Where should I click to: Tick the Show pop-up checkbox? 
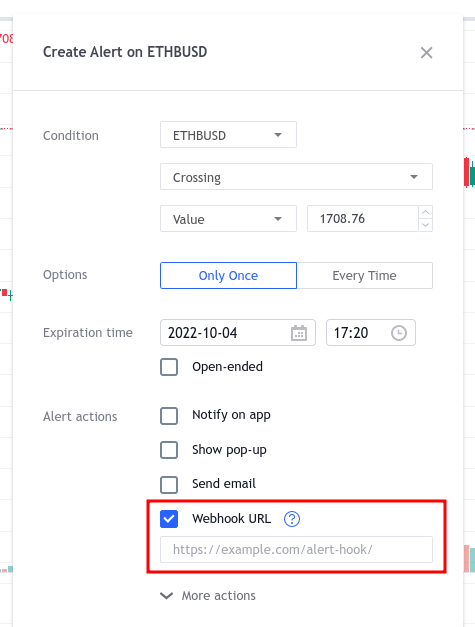point(169,450)
